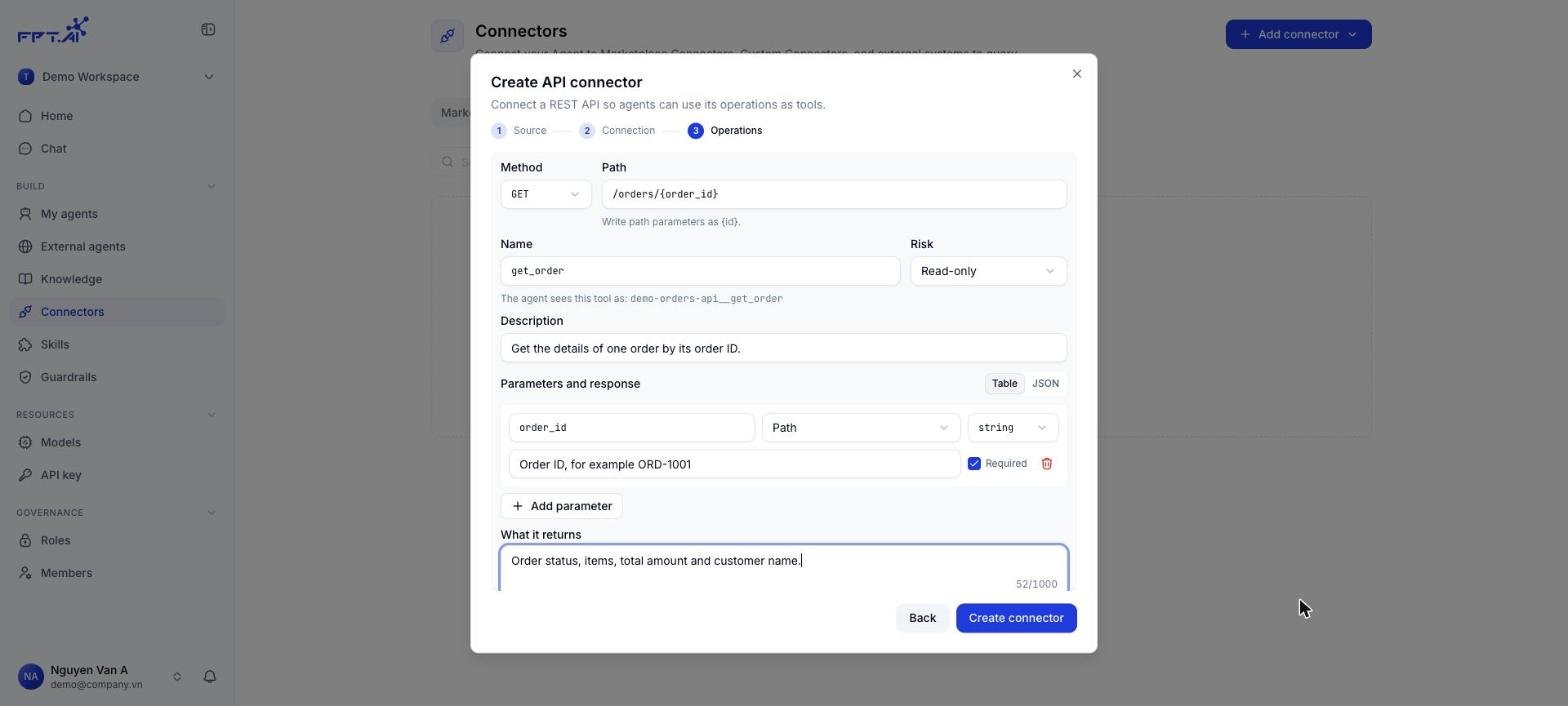This screenshot has height=706, width=1568.
Task: Click the Roles lock icon
Action: pyautogui.click(x=26, y=540)
